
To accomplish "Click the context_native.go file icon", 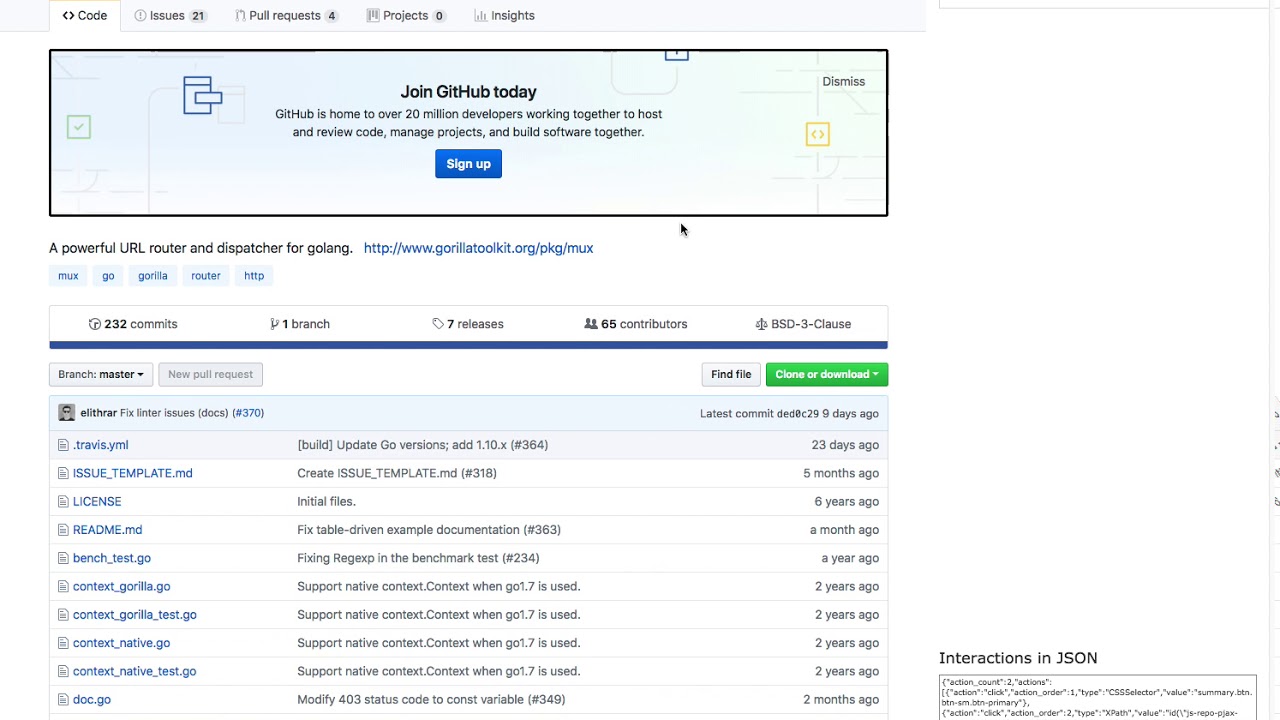I will coord(63,643).
